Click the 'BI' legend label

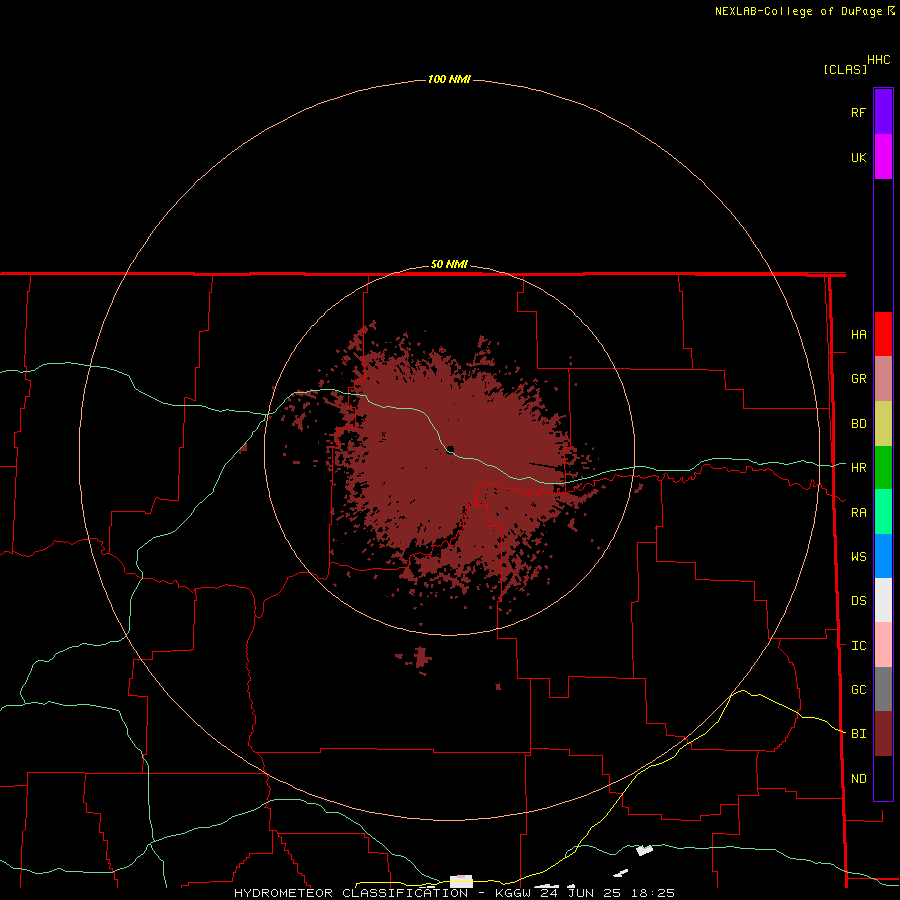click(858, 734)
